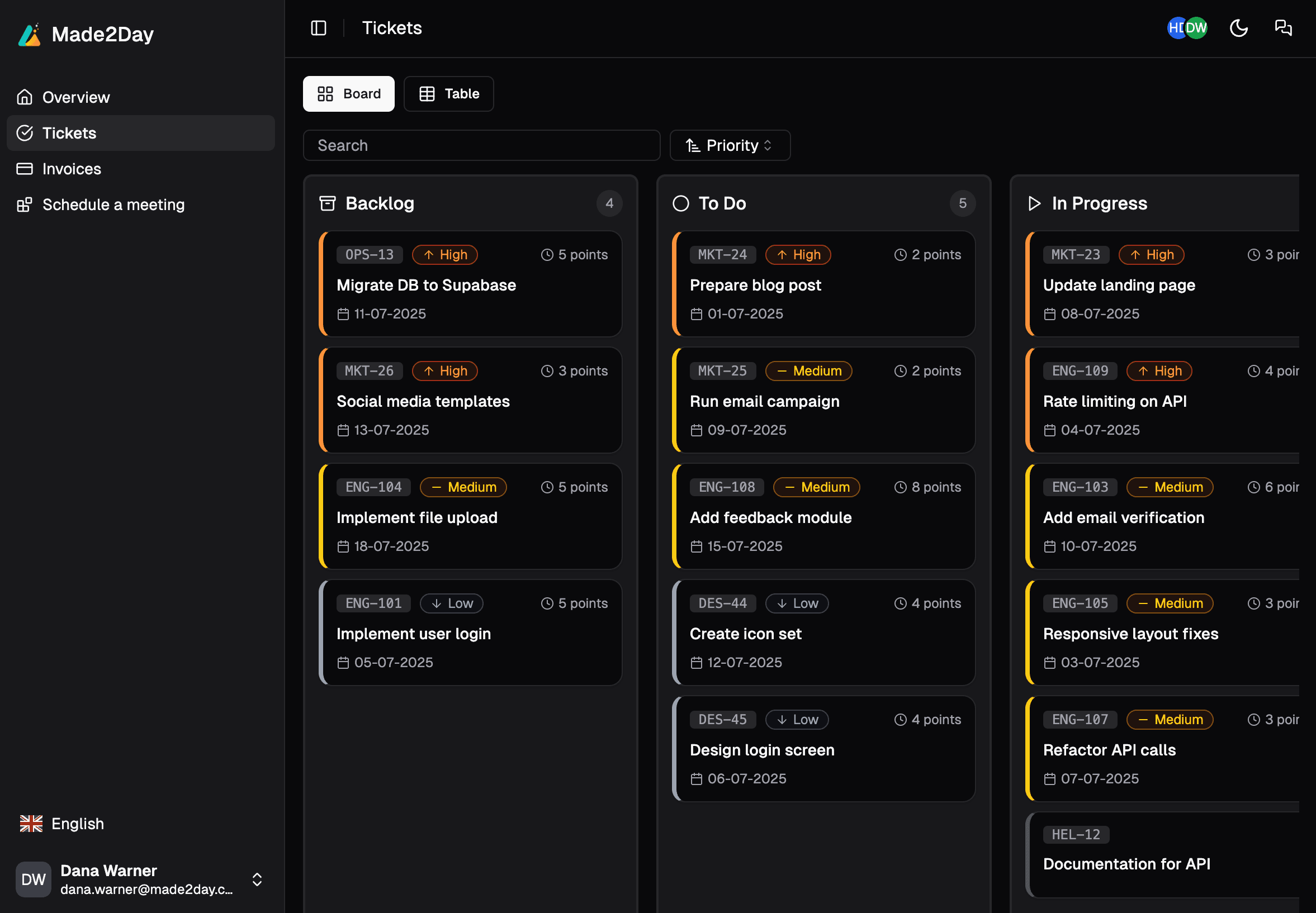The height and width of the screenshot is (913, 1316).
Task: Click the Invoices card icon in sidebar
Action: point(25,169)
